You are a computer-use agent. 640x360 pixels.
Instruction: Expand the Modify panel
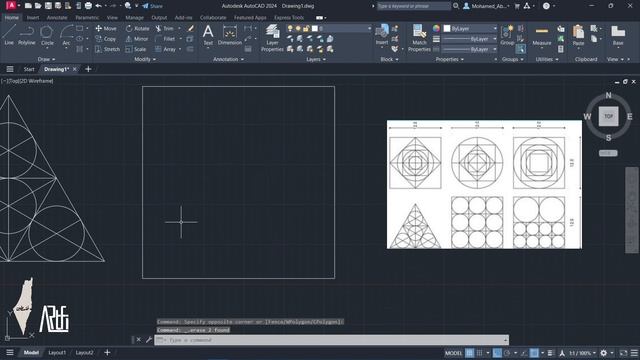(x=145, y=59)
